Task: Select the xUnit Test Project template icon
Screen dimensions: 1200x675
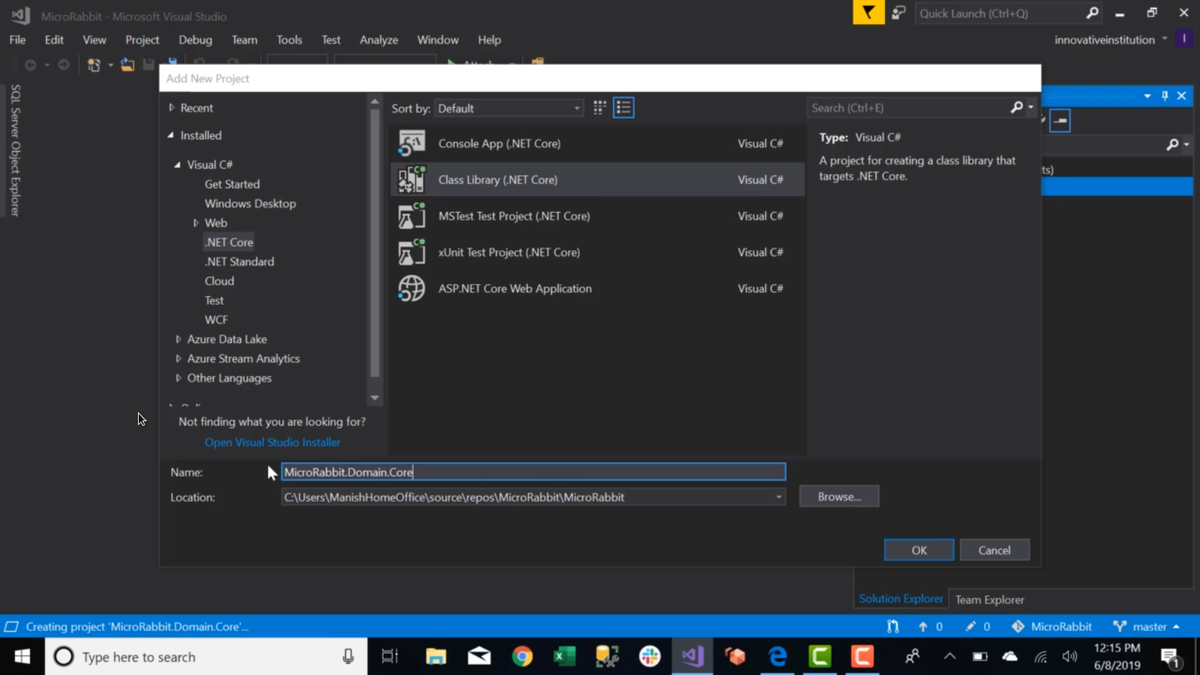Action: coord(411,252)
